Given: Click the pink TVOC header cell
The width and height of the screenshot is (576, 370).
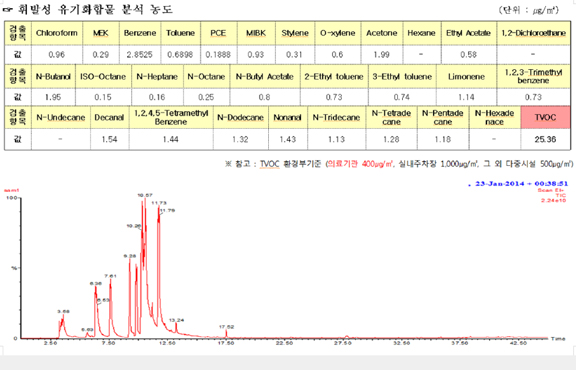Looking at the screenshot, I should [546, 118].
